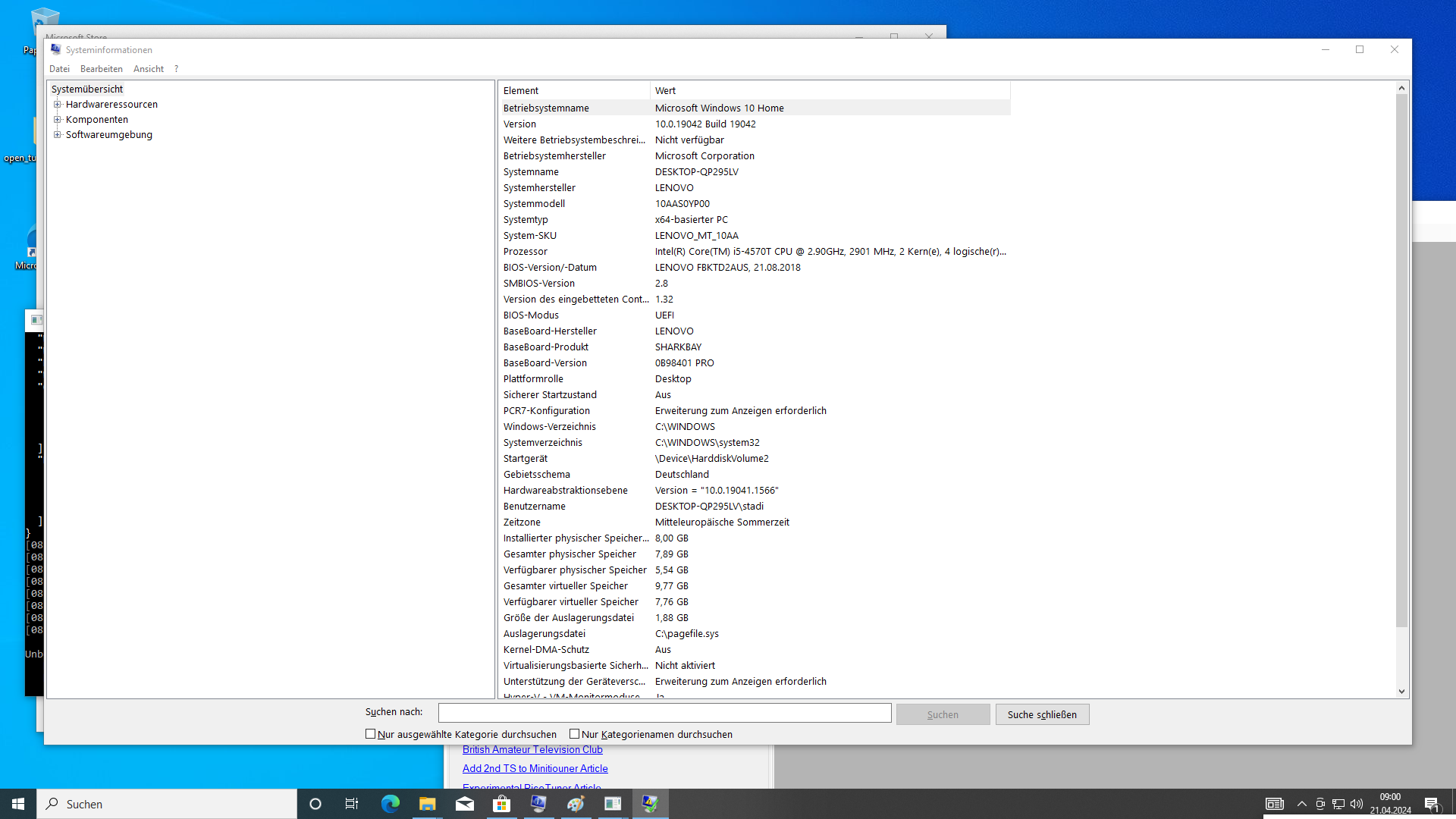
Task: Launch Microsoft Edge from the taskbar
Action: point(390,804)
